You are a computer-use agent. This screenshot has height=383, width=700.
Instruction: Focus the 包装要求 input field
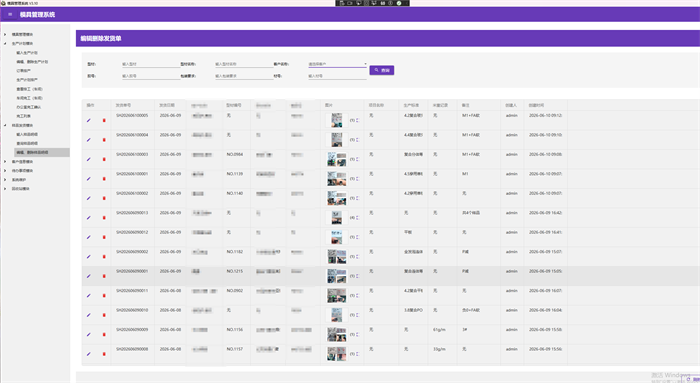coord(243,76)
